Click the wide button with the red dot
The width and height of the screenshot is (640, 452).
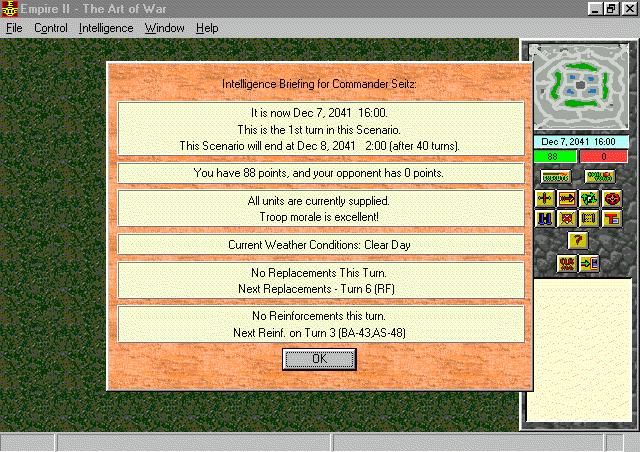click(x=600, y=177)
